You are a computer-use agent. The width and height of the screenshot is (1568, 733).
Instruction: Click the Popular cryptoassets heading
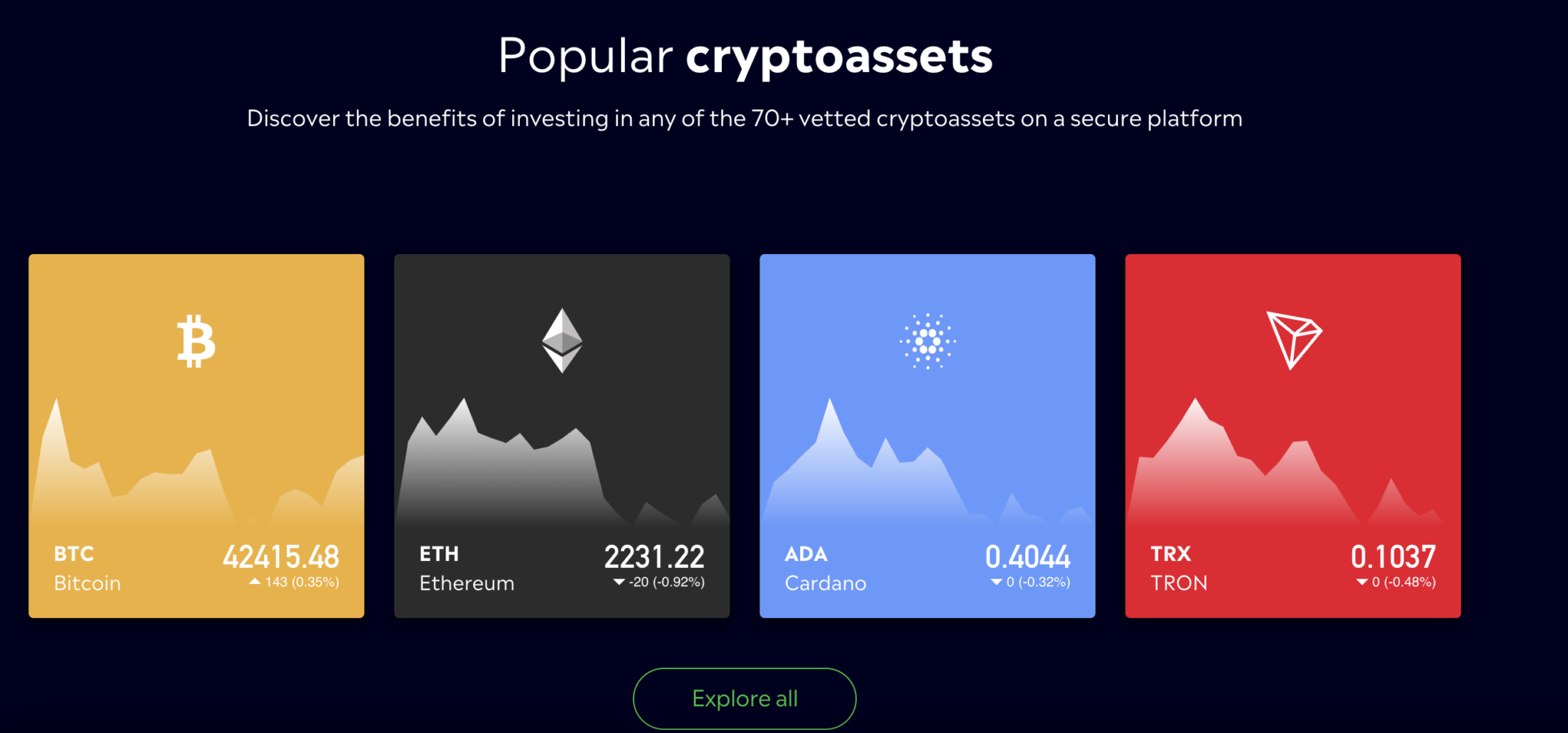click(x=745, y=54)
